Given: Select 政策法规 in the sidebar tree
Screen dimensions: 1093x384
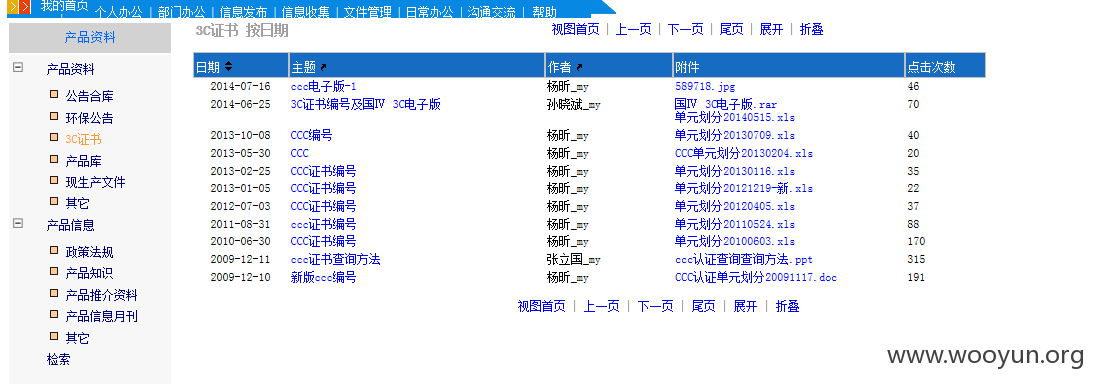Looking at the screenshot, I should pyautogui.click(x=89, y=252).
